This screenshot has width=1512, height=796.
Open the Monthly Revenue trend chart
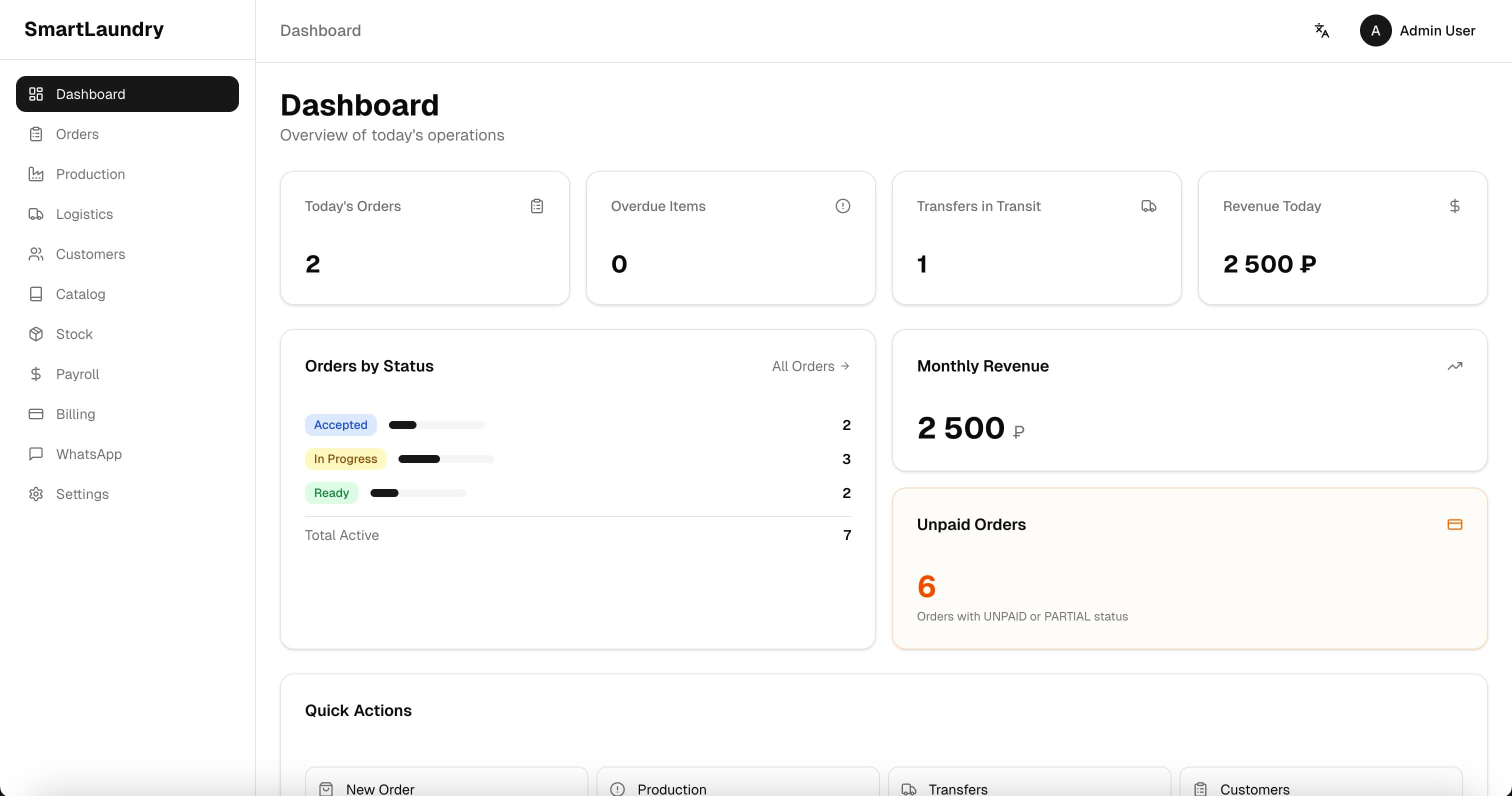(x=1455, y=365)
